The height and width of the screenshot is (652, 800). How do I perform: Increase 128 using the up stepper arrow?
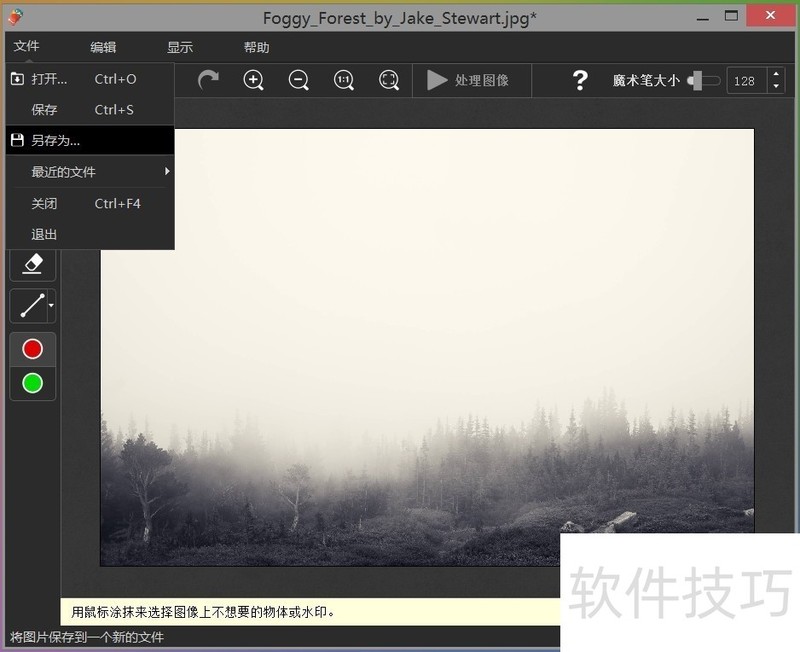click(777, 75)
